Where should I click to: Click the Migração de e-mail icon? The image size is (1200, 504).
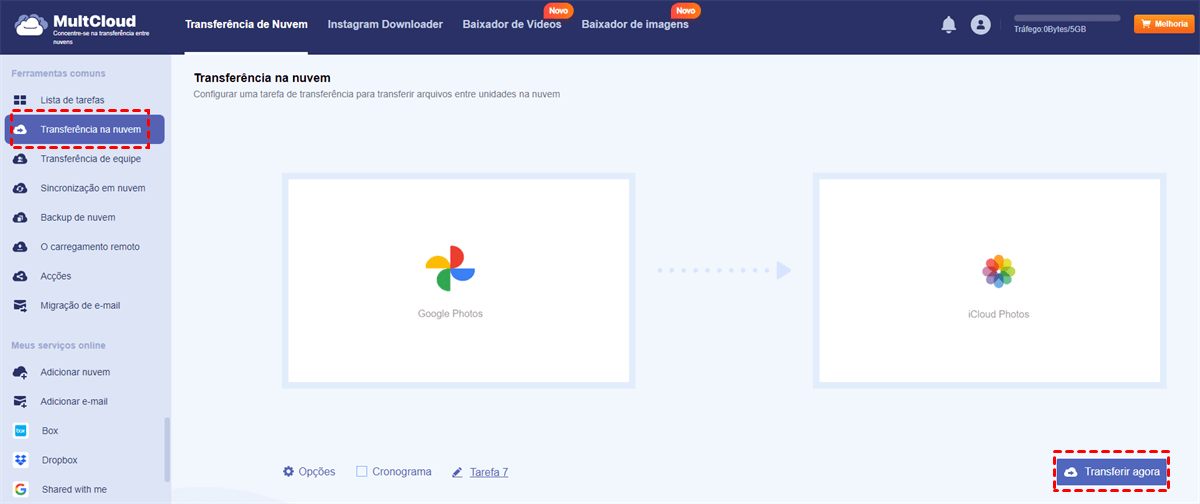(20, 305)
